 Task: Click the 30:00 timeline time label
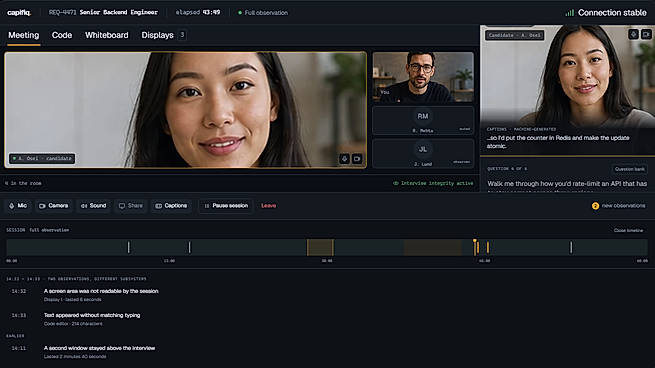click(x=327, y=261)
